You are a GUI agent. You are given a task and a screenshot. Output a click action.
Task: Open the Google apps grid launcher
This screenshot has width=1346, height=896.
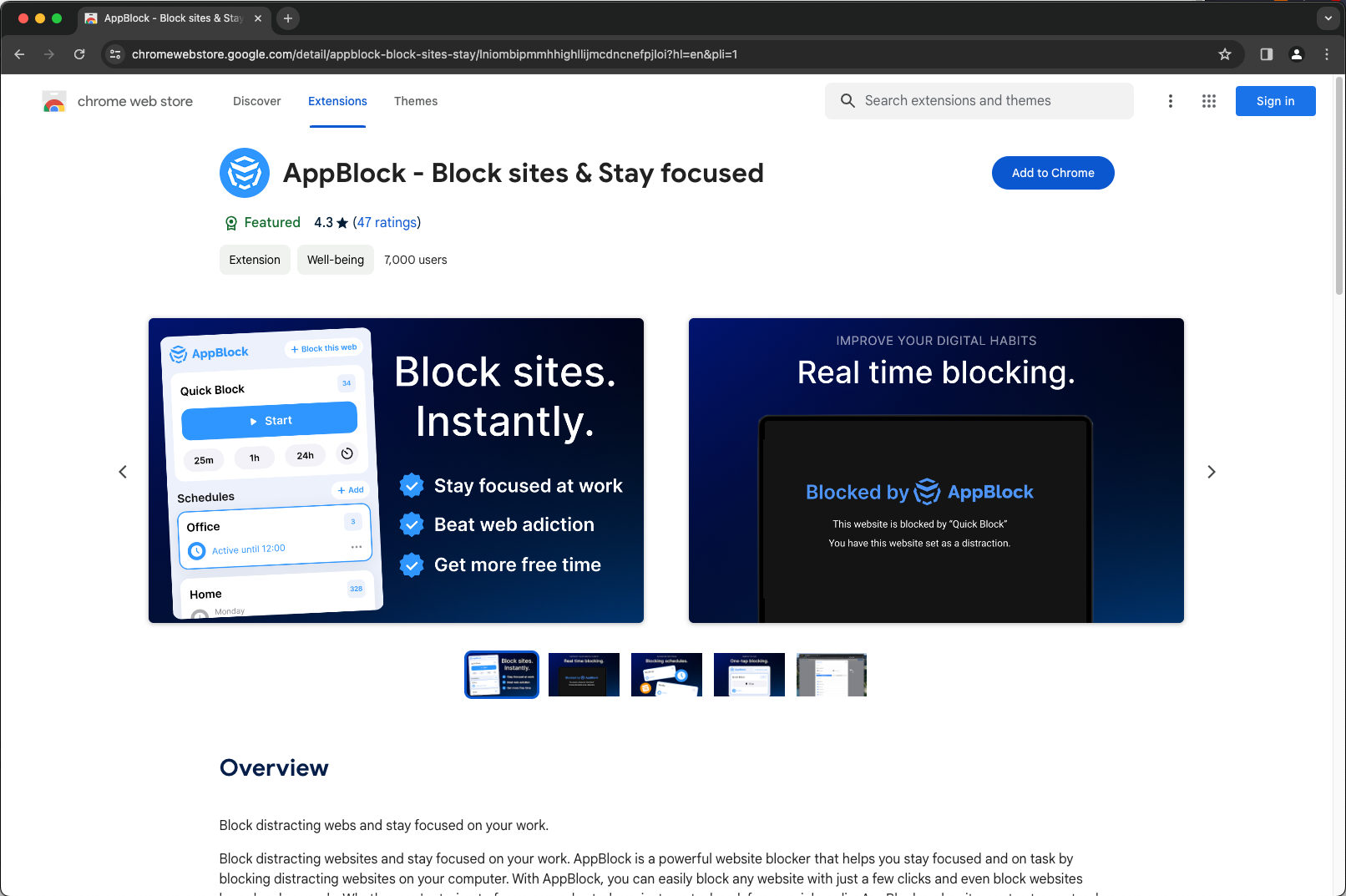pos(1208,100)
